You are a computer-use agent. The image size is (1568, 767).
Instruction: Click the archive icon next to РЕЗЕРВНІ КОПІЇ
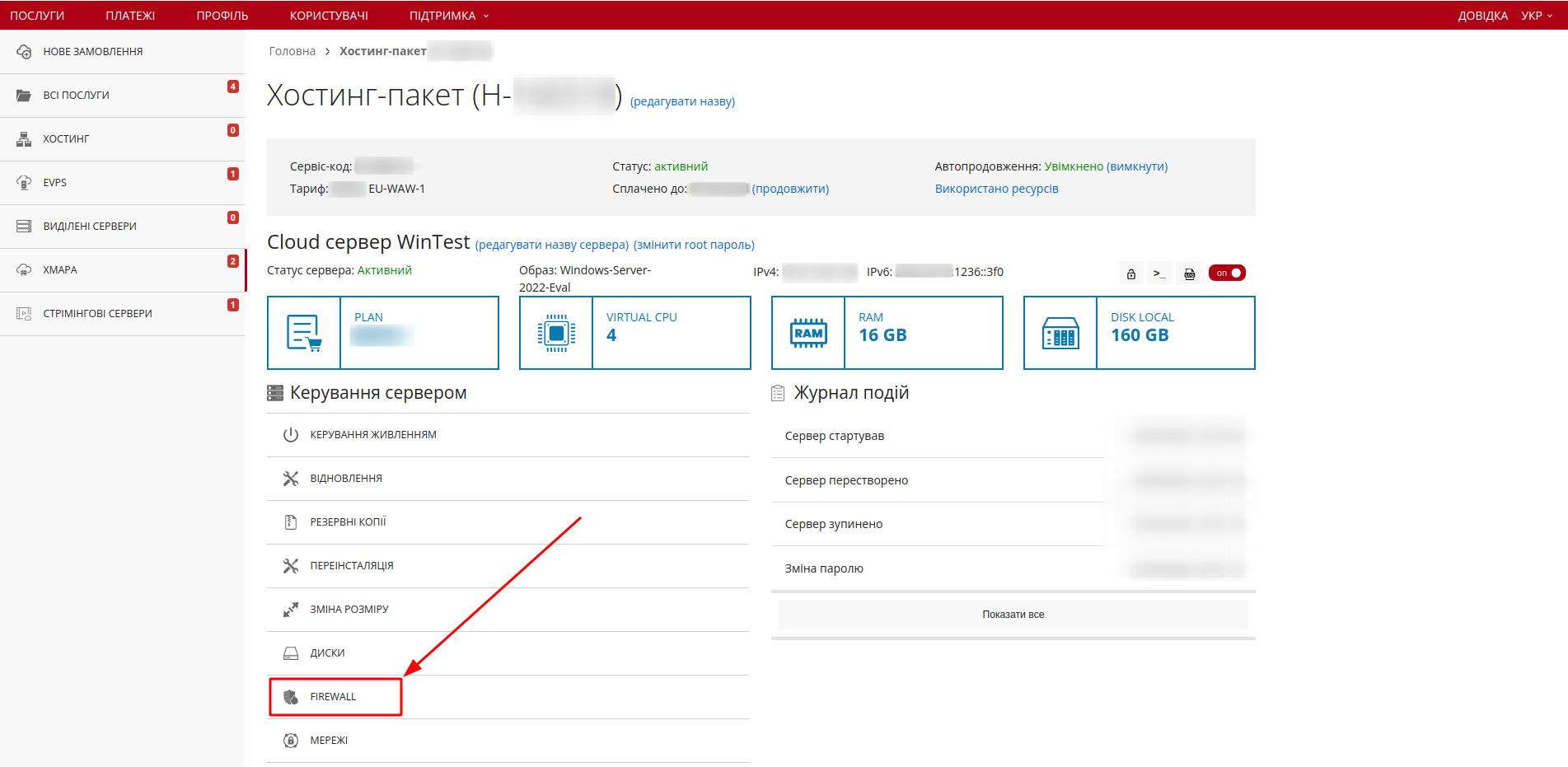(291, 522)
